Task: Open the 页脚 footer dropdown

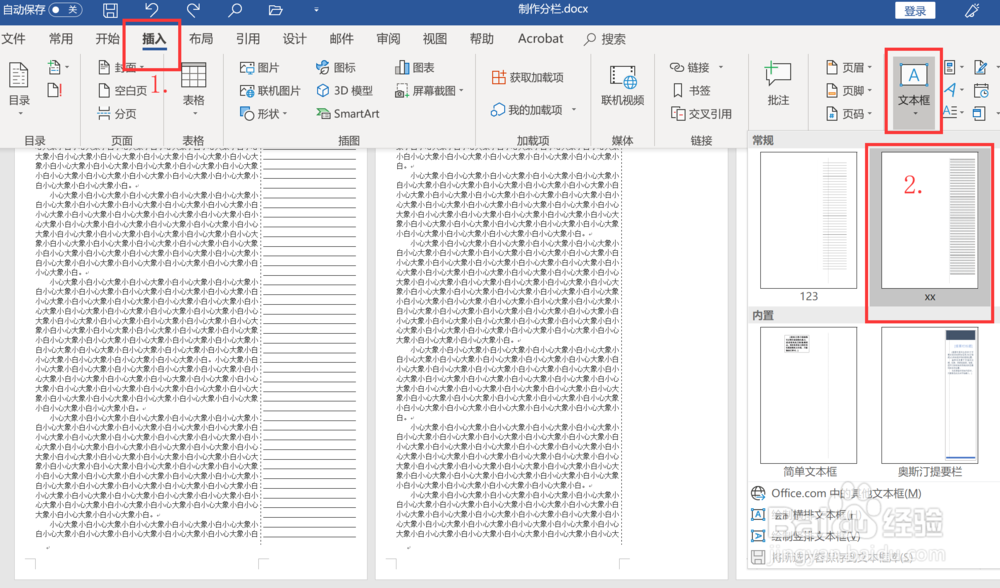Action: (x=849, y=91)
